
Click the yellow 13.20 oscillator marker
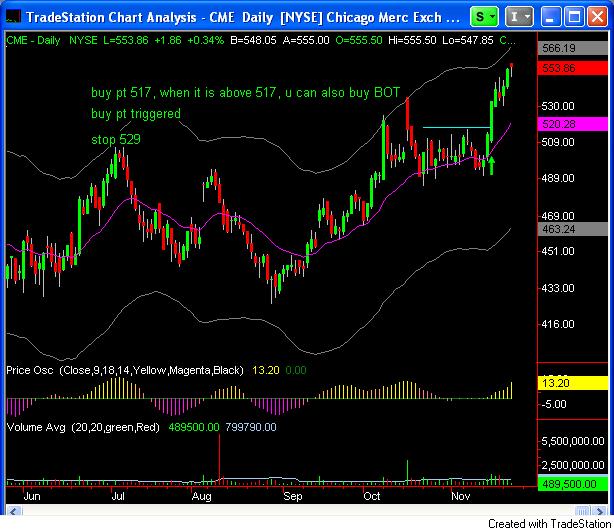(572, 383)
